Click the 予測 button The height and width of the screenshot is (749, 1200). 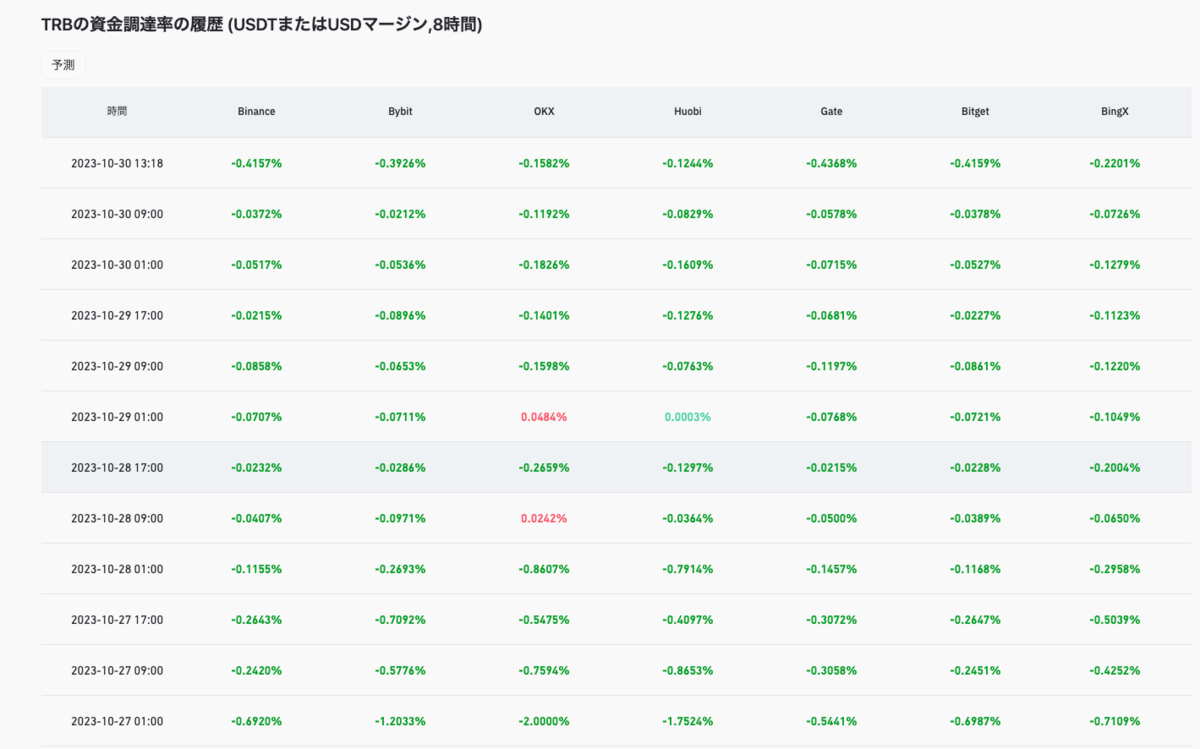pos(64,65)
